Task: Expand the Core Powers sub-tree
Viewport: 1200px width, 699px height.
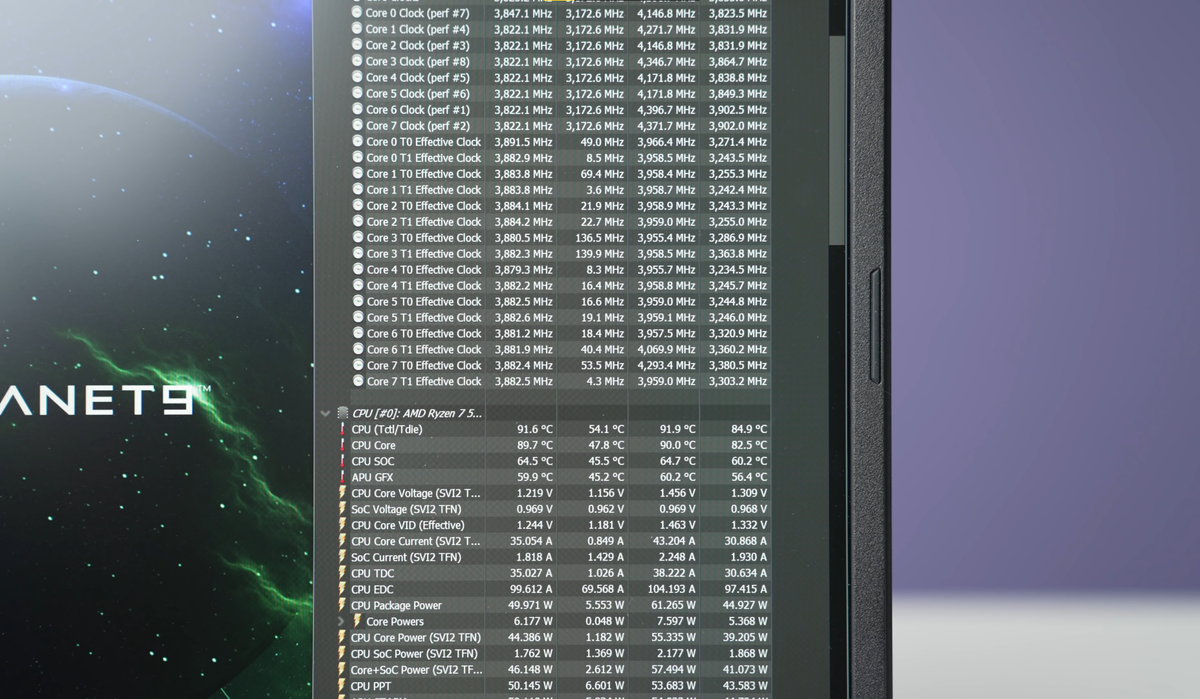Action: point(342,621)
